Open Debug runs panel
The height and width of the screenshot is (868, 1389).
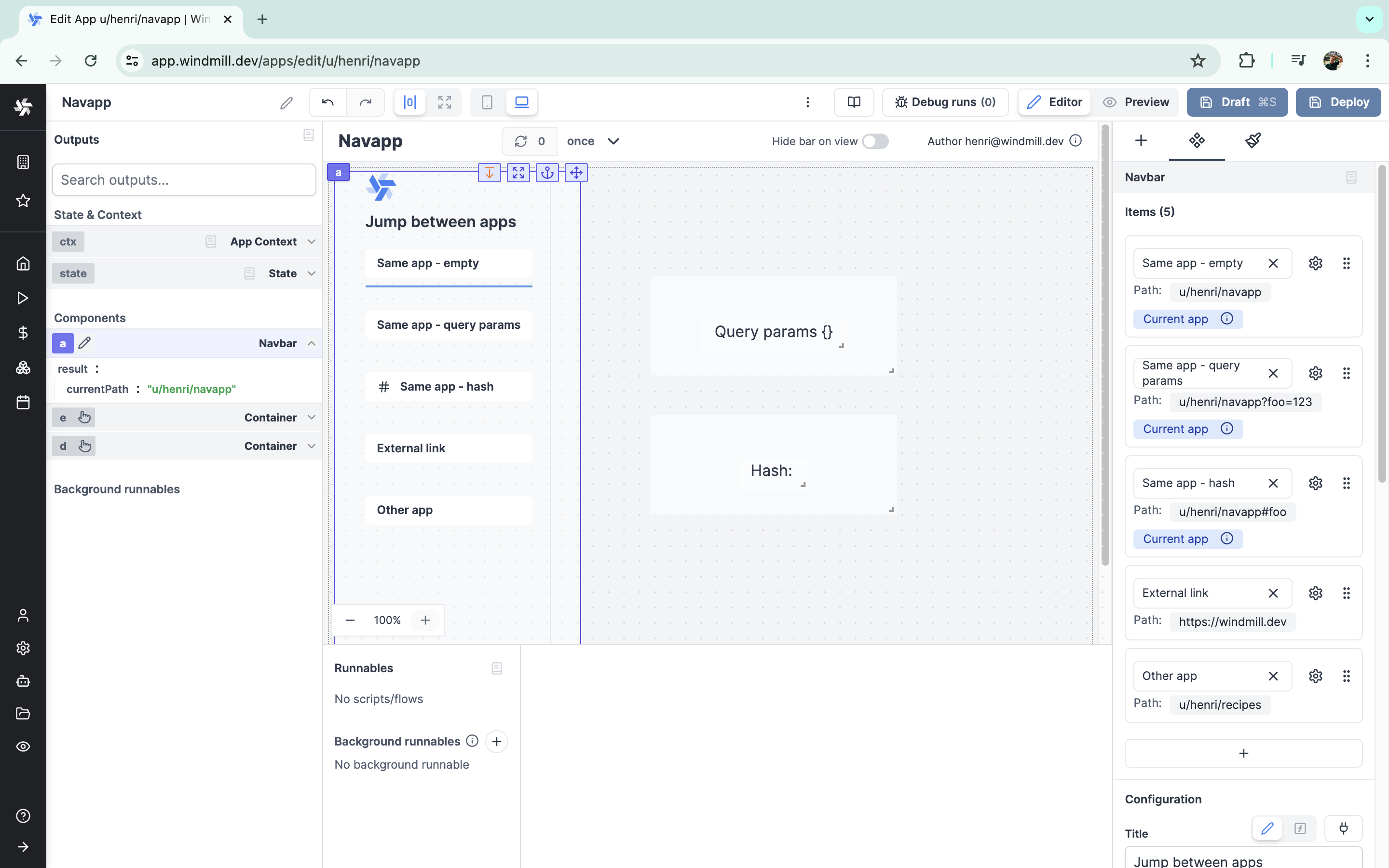click(x=945, y=102)
